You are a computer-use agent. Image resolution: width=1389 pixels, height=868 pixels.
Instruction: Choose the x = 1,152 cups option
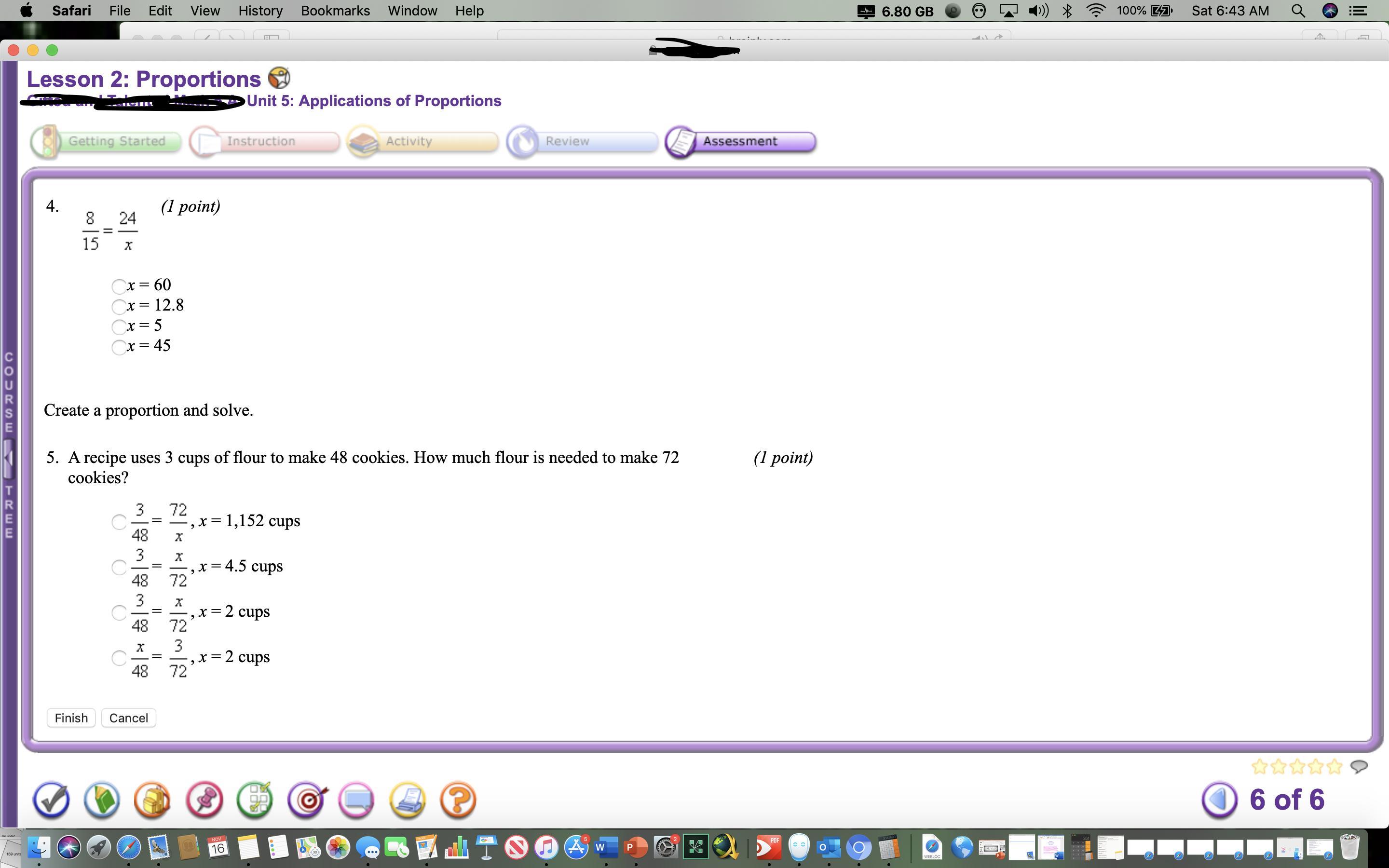(119, 522)
